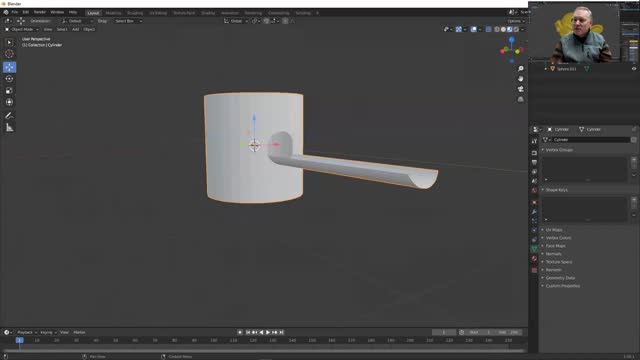Image resolution: width=640 pixels, height=360 pixels.
Task: Toggle the viewport gizmo display button
Action: coord(459,29)
